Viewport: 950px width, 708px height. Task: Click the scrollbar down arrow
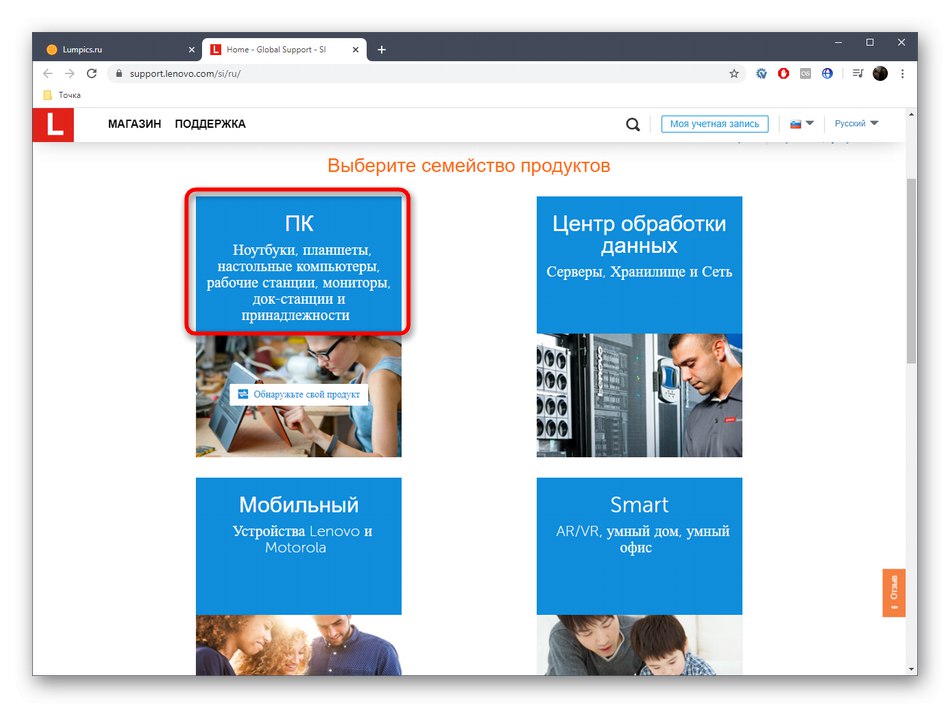911,669
